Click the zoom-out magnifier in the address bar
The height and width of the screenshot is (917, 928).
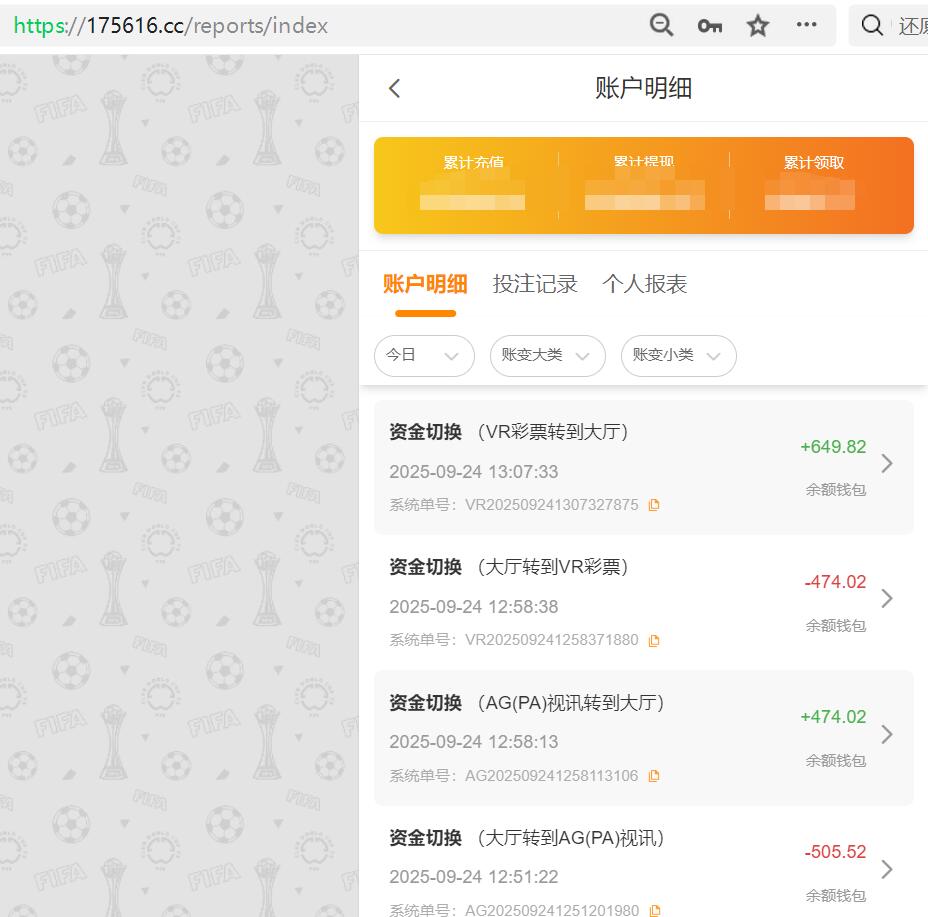[x=661, y=26]
